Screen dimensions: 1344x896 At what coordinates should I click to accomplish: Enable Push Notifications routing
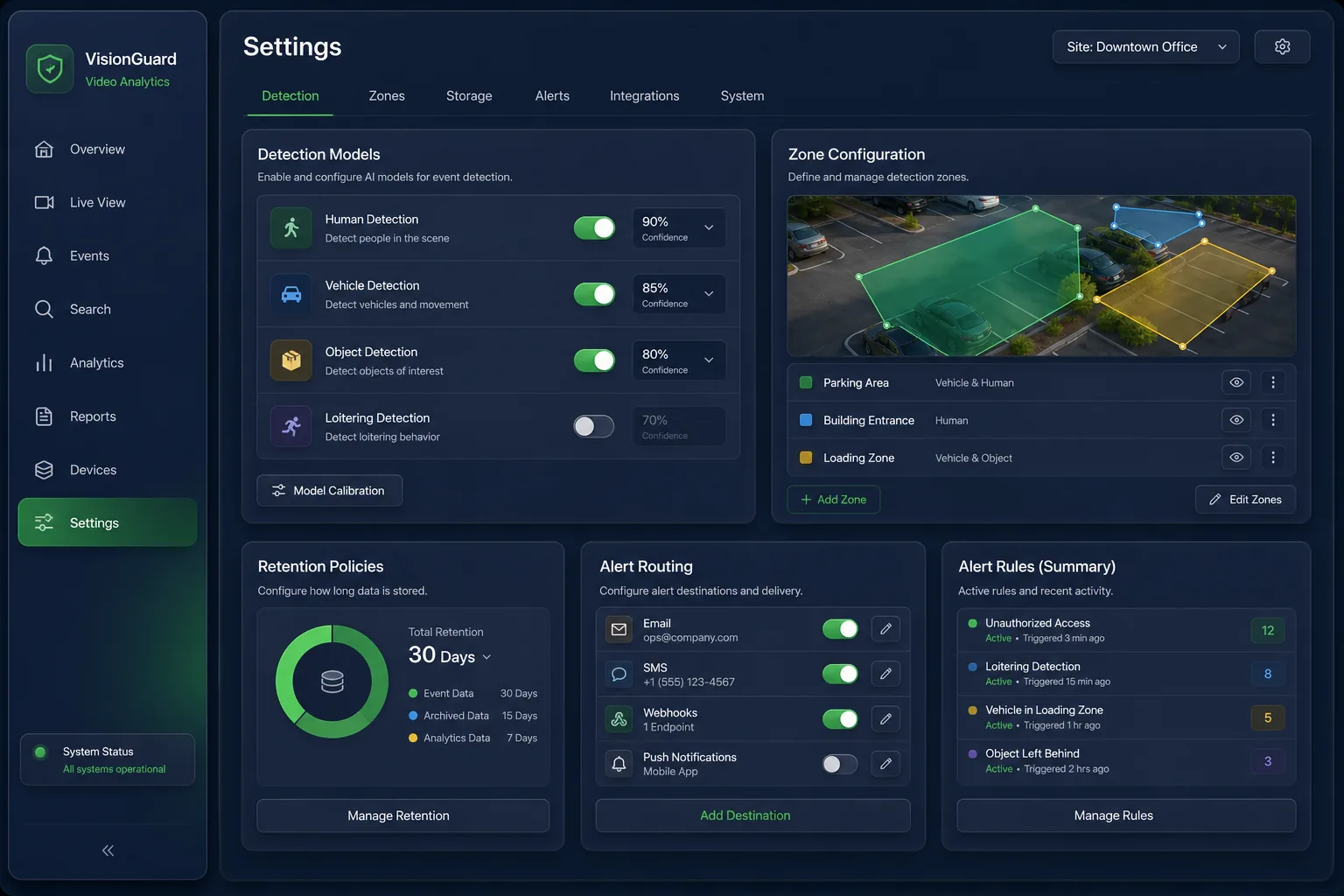[x=840, y=764]
